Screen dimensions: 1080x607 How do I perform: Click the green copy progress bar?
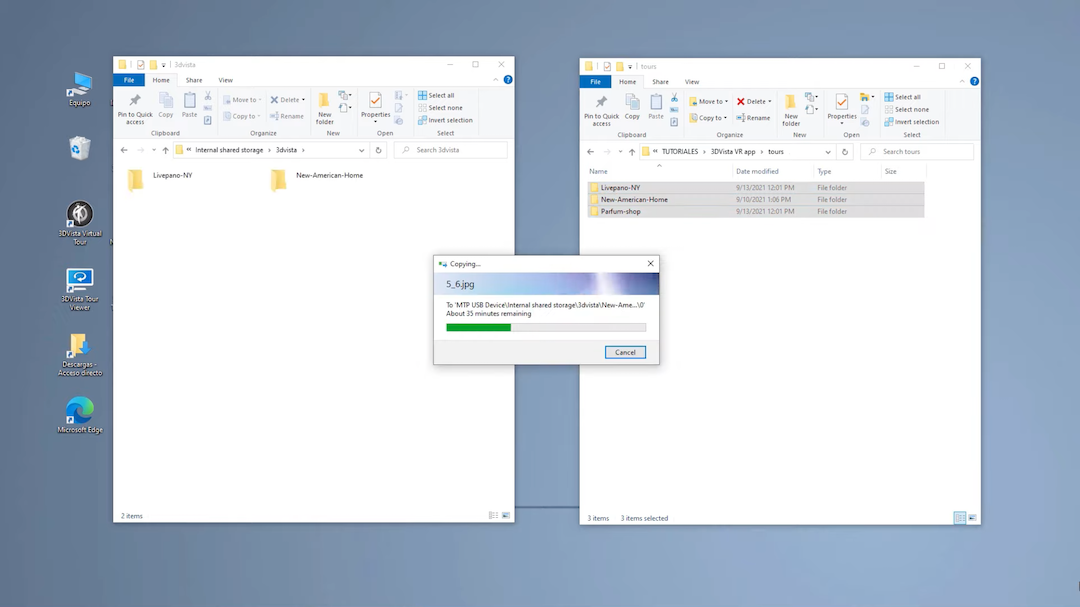[x=479, y=327]
